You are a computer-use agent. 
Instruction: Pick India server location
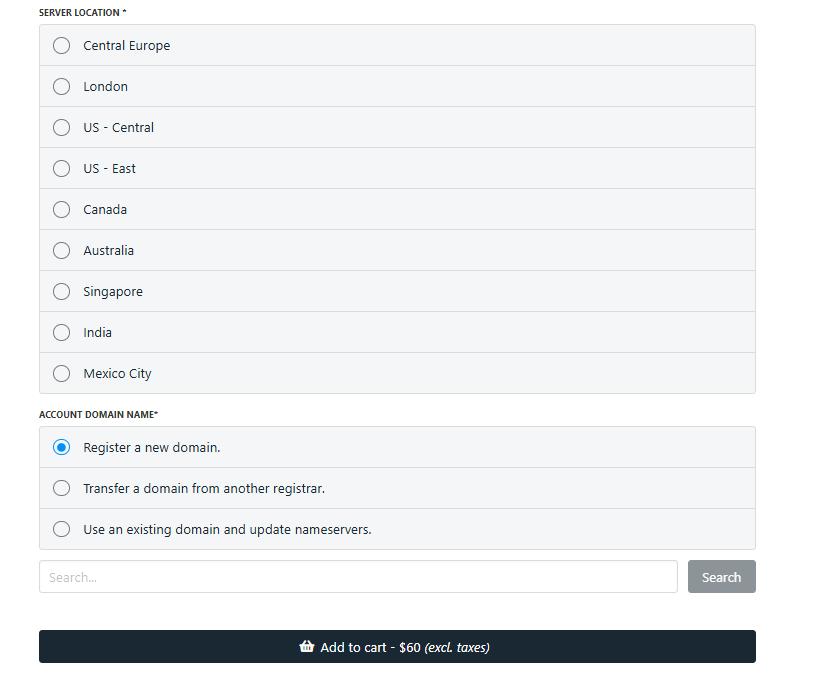point(62,333)
